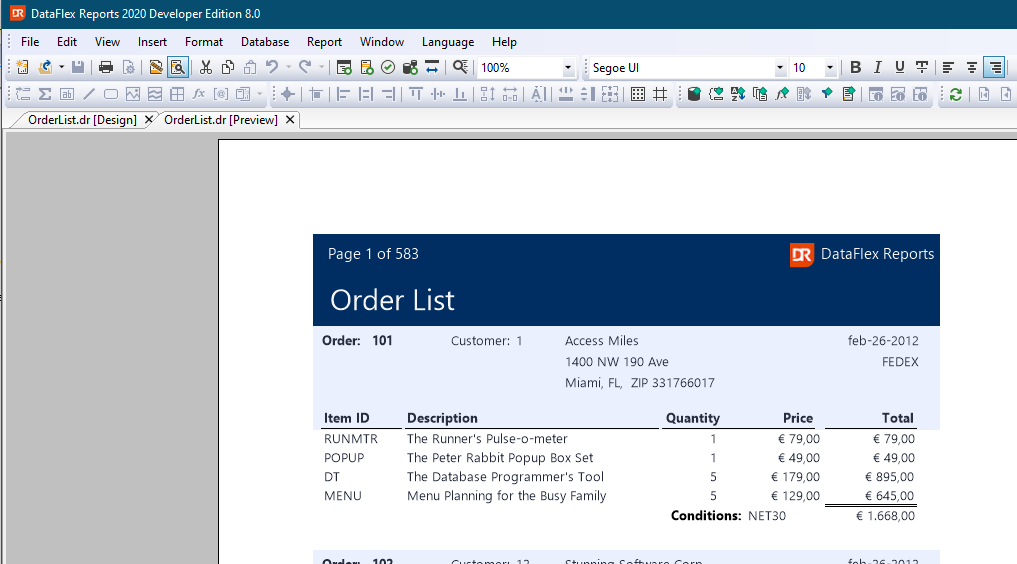The image size is (1017, 564).
Task: Align text left
Action: tap(948, 67)
